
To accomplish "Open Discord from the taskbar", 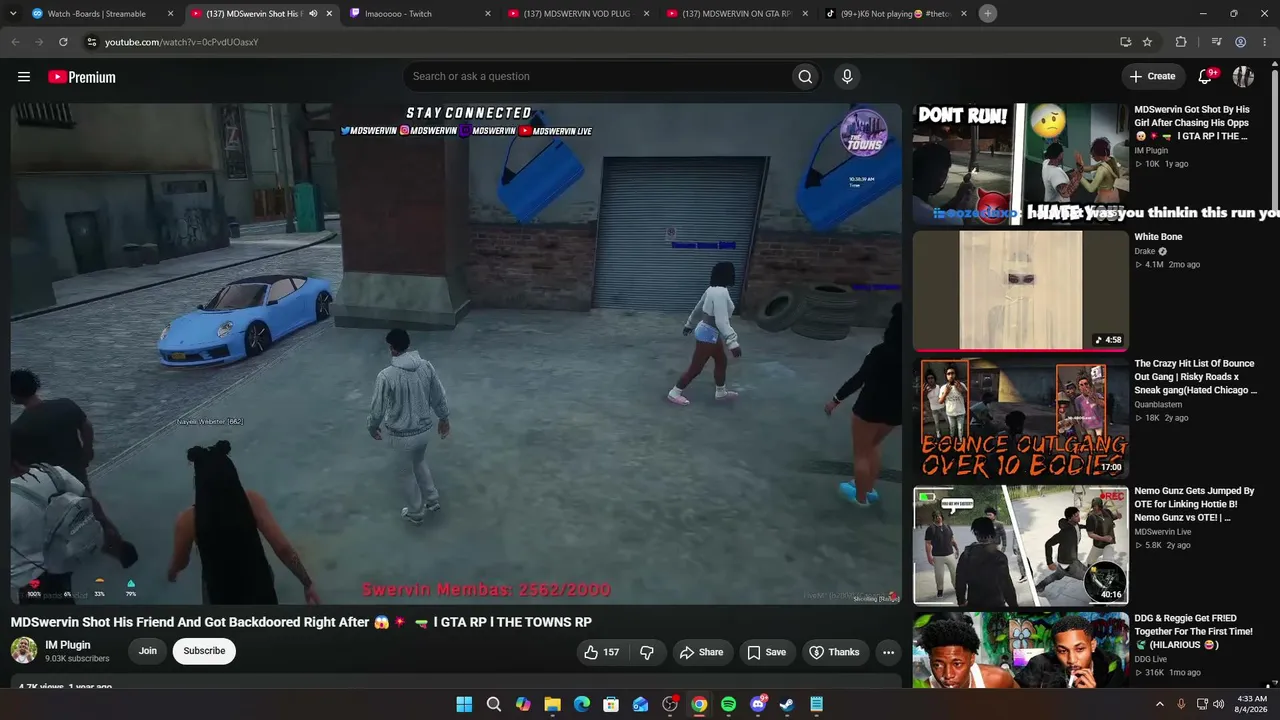I will pyautogui.click(x=758, y=704).
